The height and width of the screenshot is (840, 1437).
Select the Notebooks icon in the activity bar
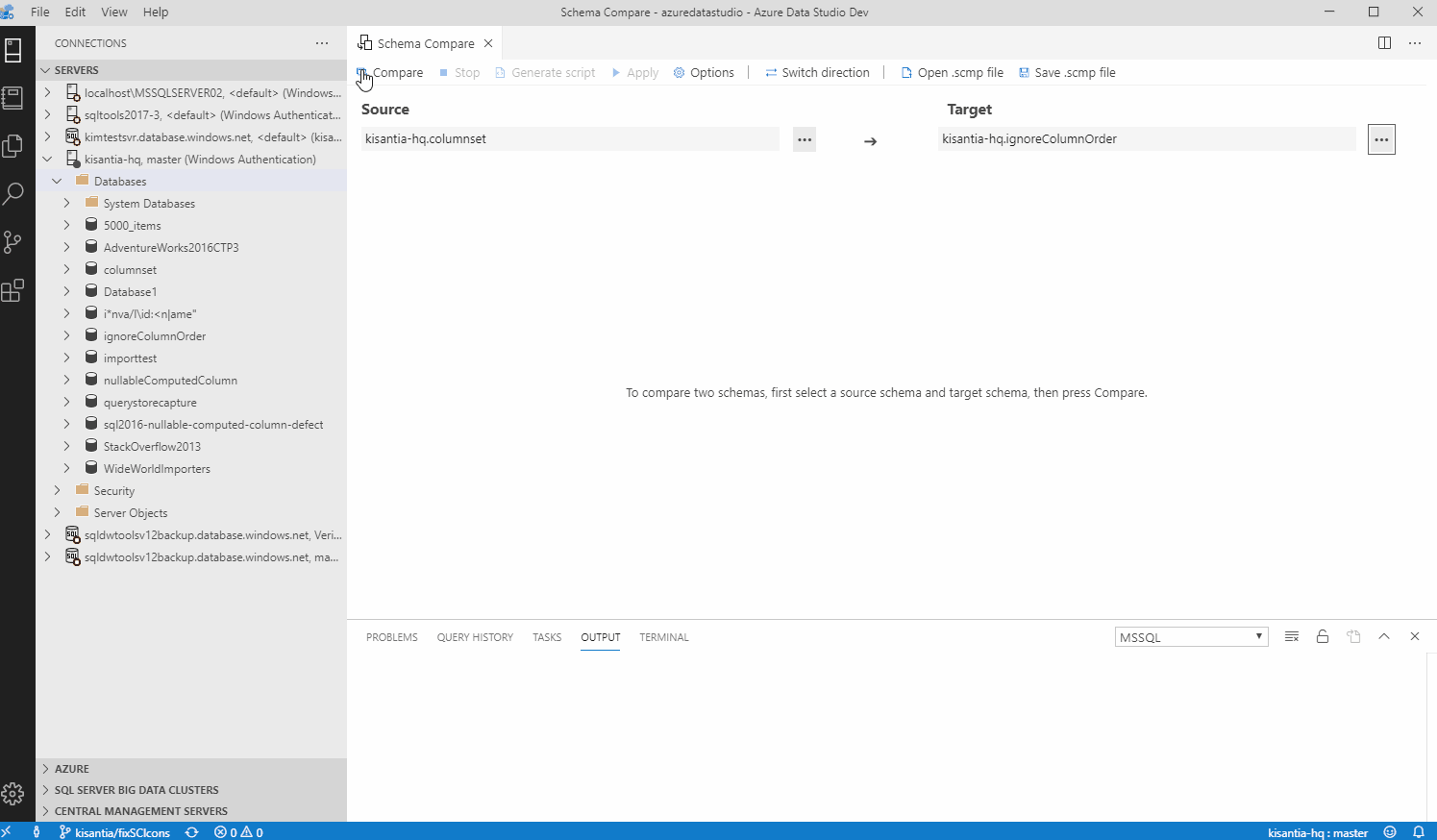[x=13, y=98]
